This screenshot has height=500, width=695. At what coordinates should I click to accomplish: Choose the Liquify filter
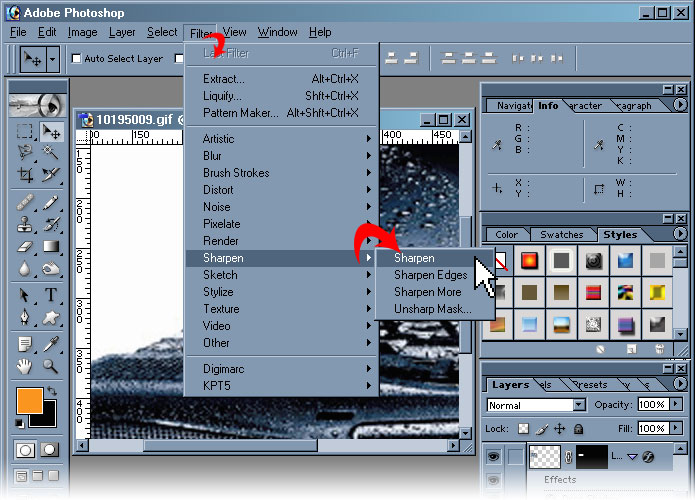click(x=281, y=96)
